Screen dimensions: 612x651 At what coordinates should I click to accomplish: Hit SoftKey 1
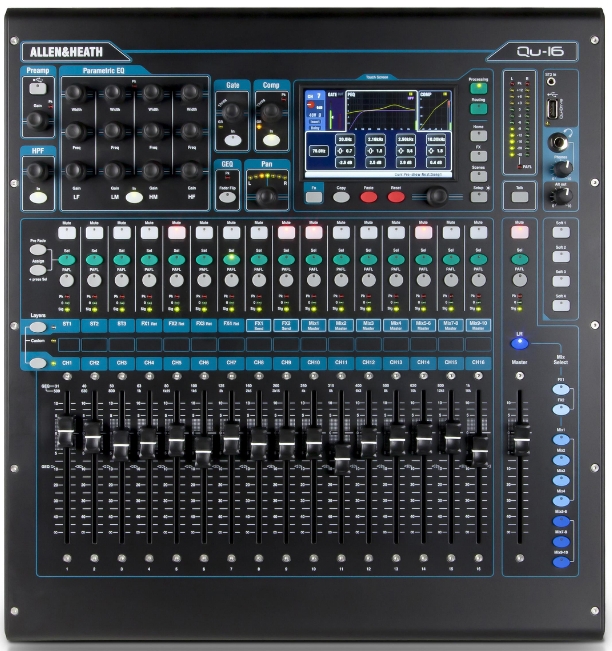coord(561,232)
